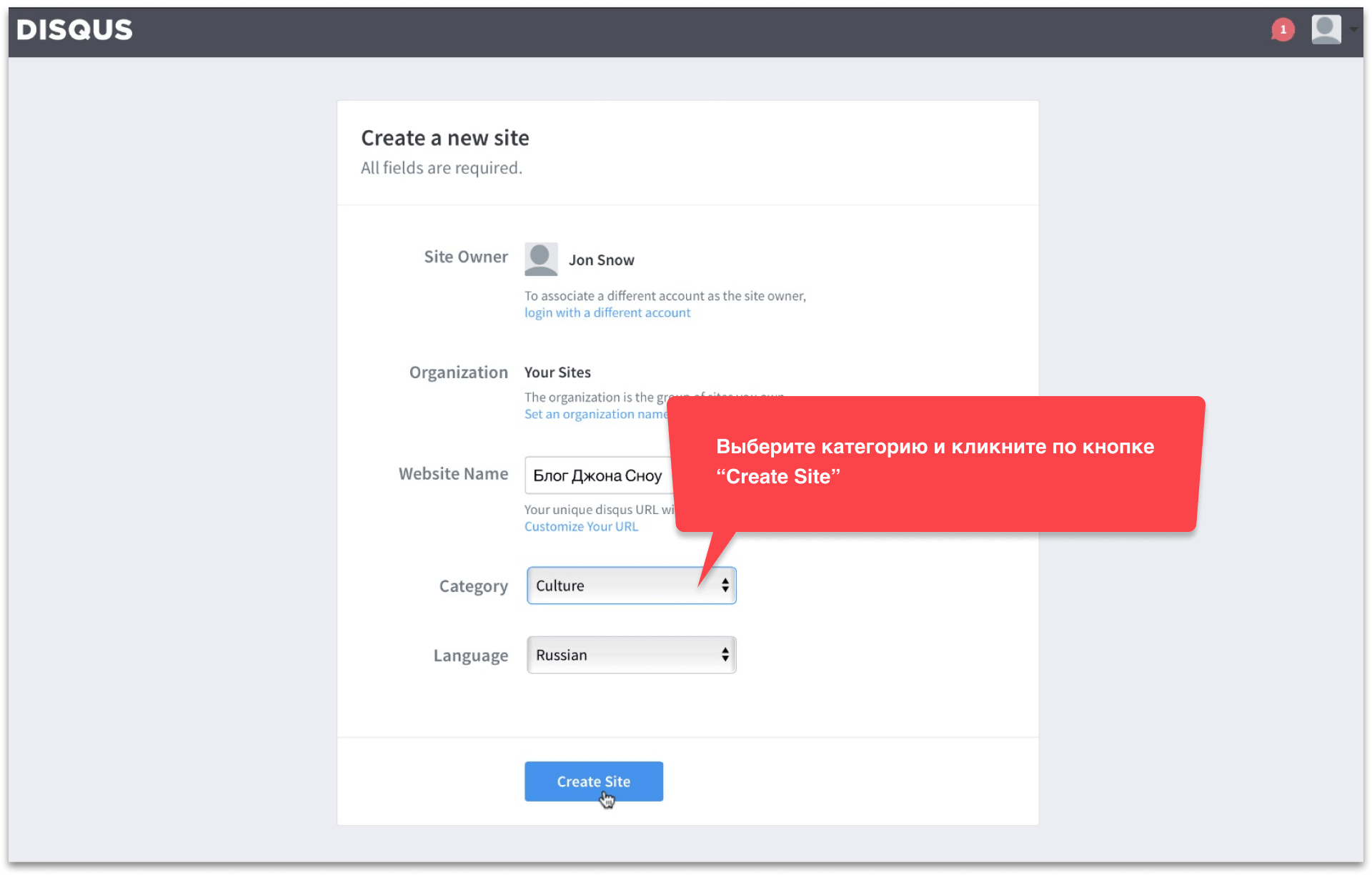Click the Category dropdown stepper arrows
Image resolution: width=1372 pixels, height=878 pixels.
[x=725, y=586]
